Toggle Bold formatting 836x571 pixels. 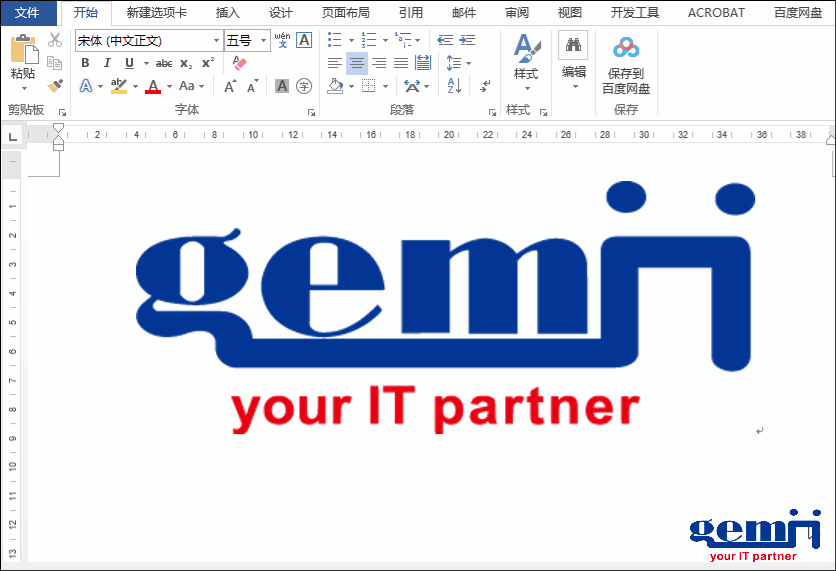(85, 63)
